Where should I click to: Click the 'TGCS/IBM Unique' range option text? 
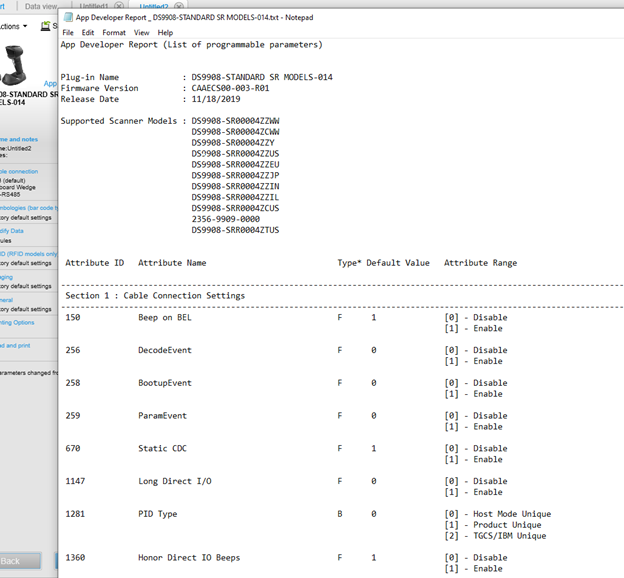tap(509, 536)
